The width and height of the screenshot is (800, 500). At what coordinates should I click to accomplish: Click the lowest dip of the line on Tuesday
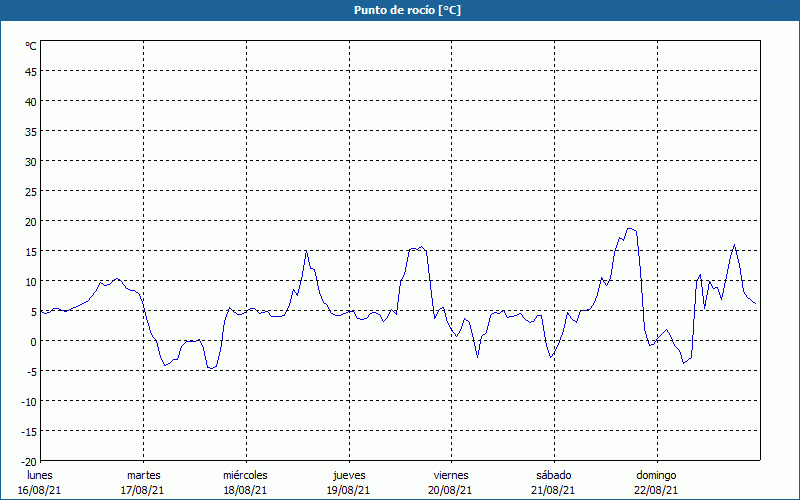tap(210, 368)
